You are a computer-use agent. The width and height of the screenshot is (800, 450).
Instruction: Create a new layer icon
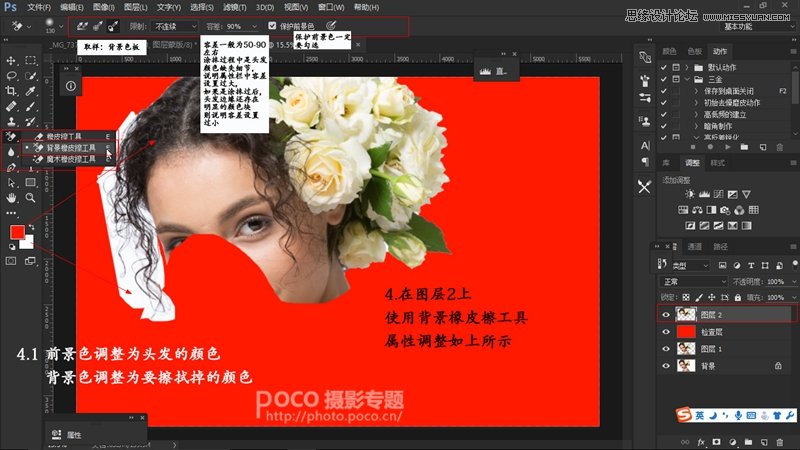click(x=764, y=442)
